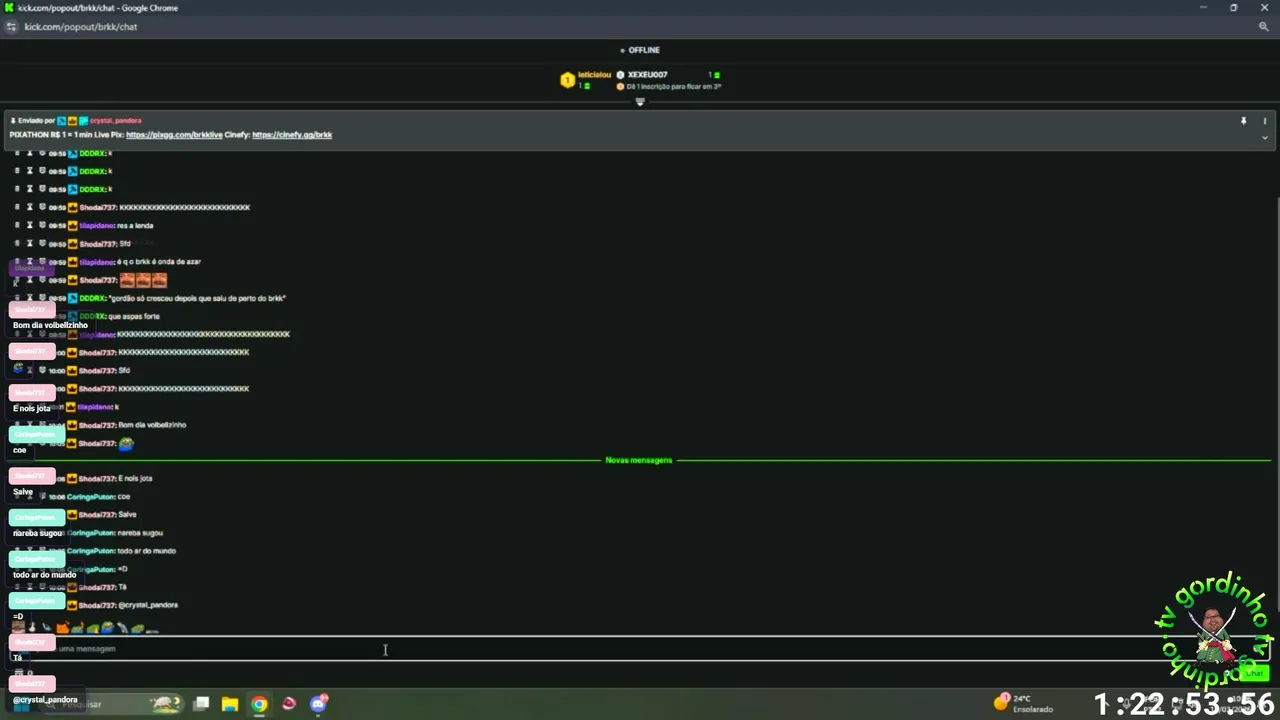Open Discord from the taskbar

coord(318,704)
